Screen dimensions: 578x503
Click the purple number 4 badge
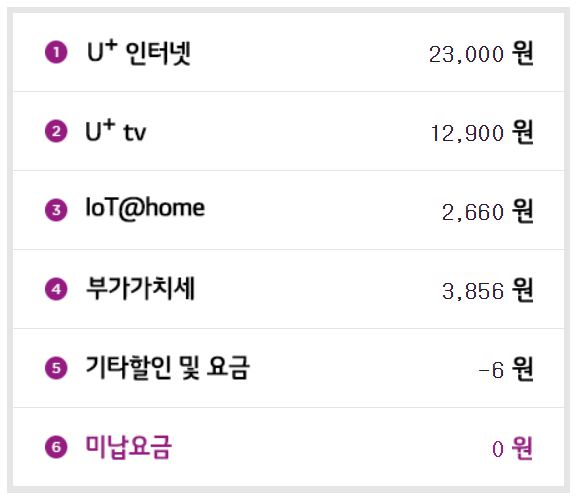click(x=56, y=289)
